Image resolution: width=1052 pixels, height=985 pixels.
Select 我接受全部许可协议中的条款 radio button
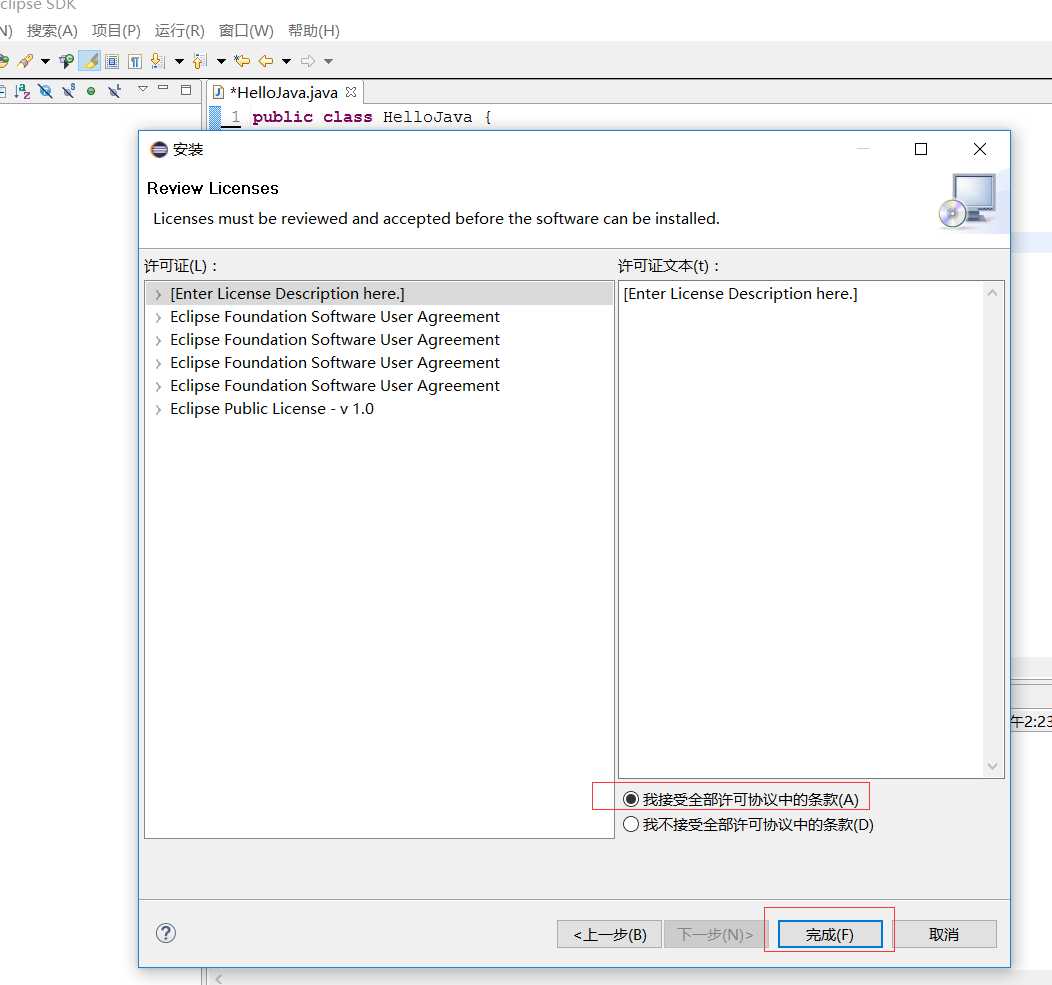tap(631, 798)
